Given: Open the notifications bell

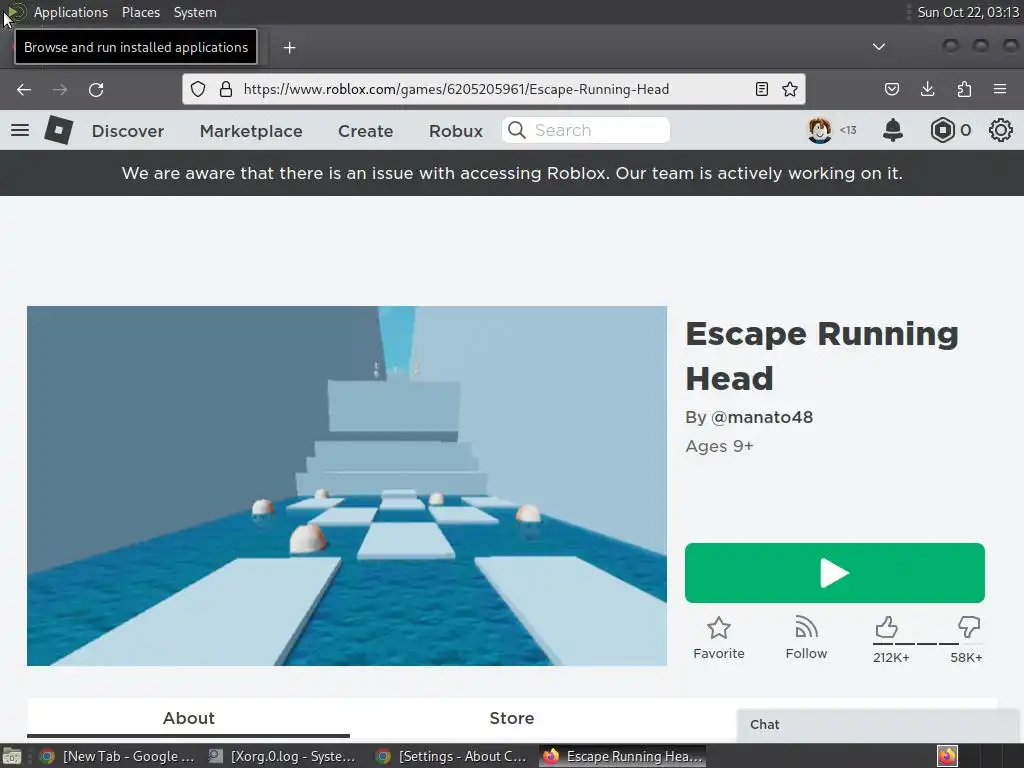Looking at the screenshot, I should pos(893,130).
